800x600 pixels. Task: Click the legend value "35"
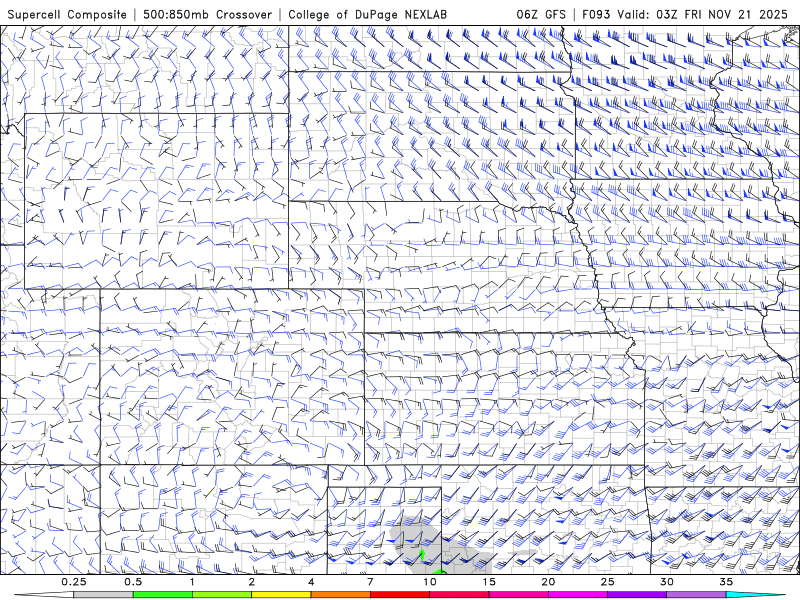coord(726,582)
